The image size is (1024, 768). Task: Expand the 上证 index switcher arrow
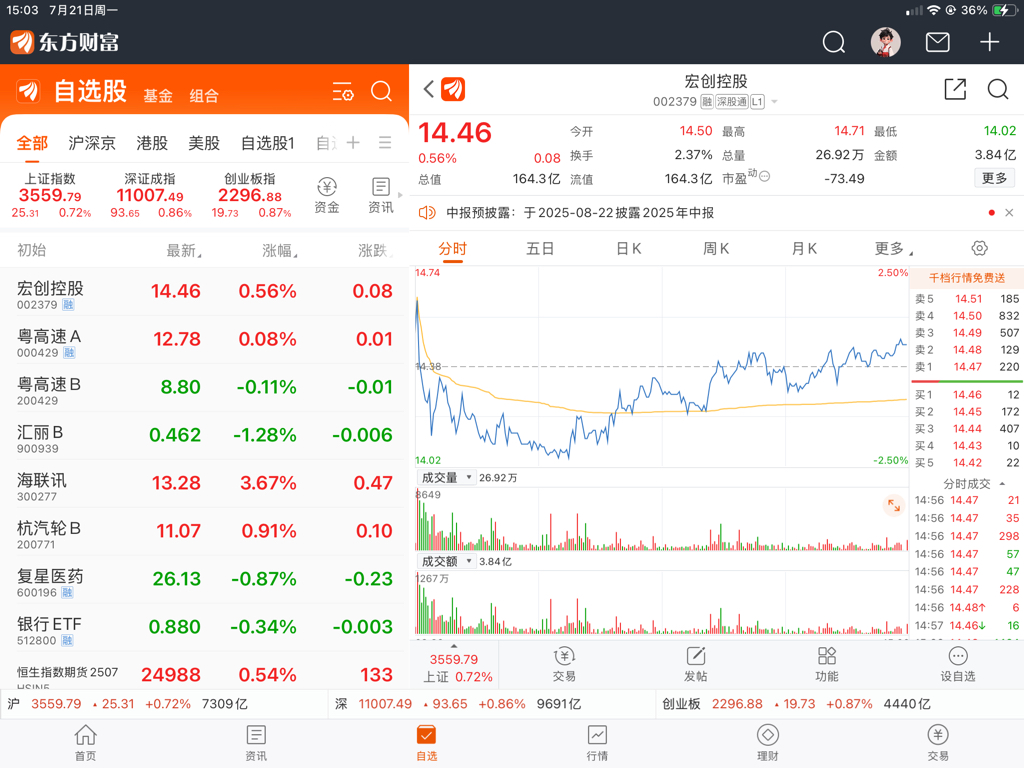[454, 647]
